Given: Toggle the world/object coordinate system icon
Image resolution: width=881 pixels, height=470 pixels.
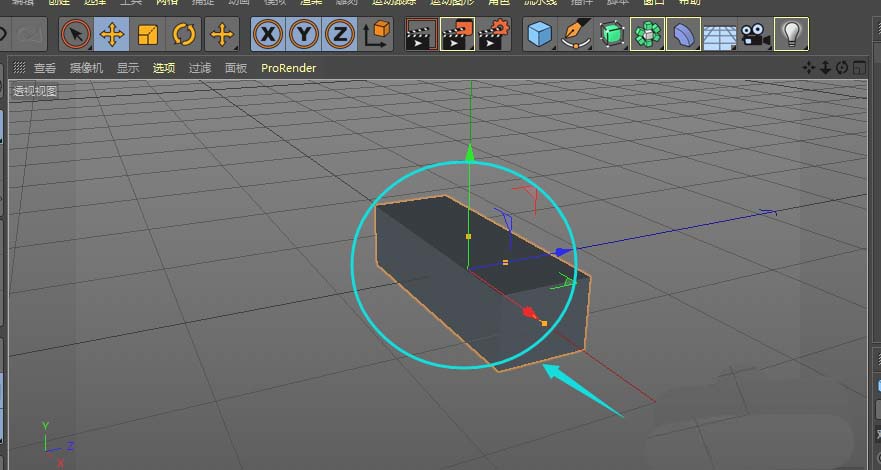Looking at the screenshot, I should coord(376,34).
